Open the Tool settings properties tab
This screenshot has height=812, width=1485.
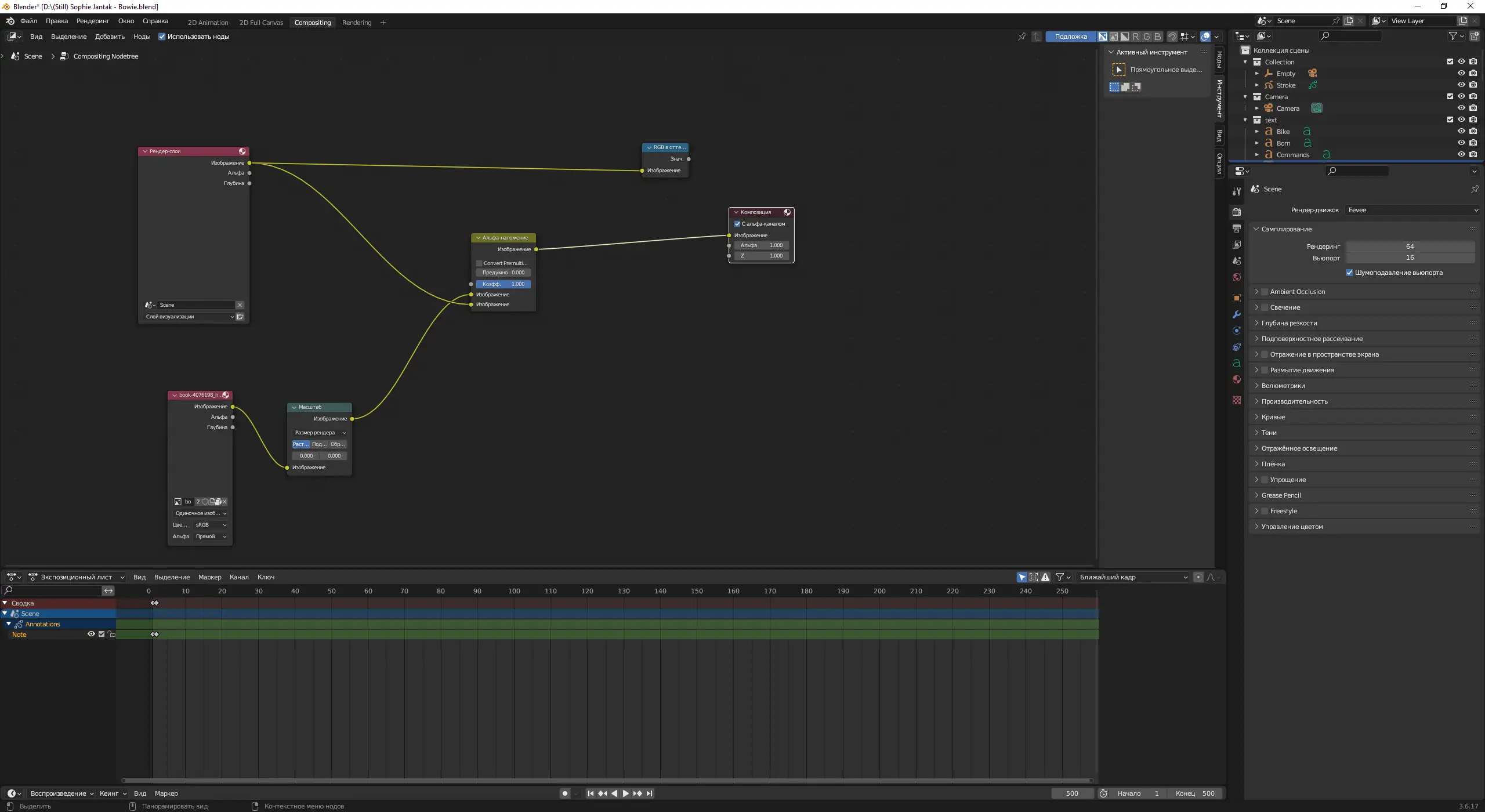1237,191
